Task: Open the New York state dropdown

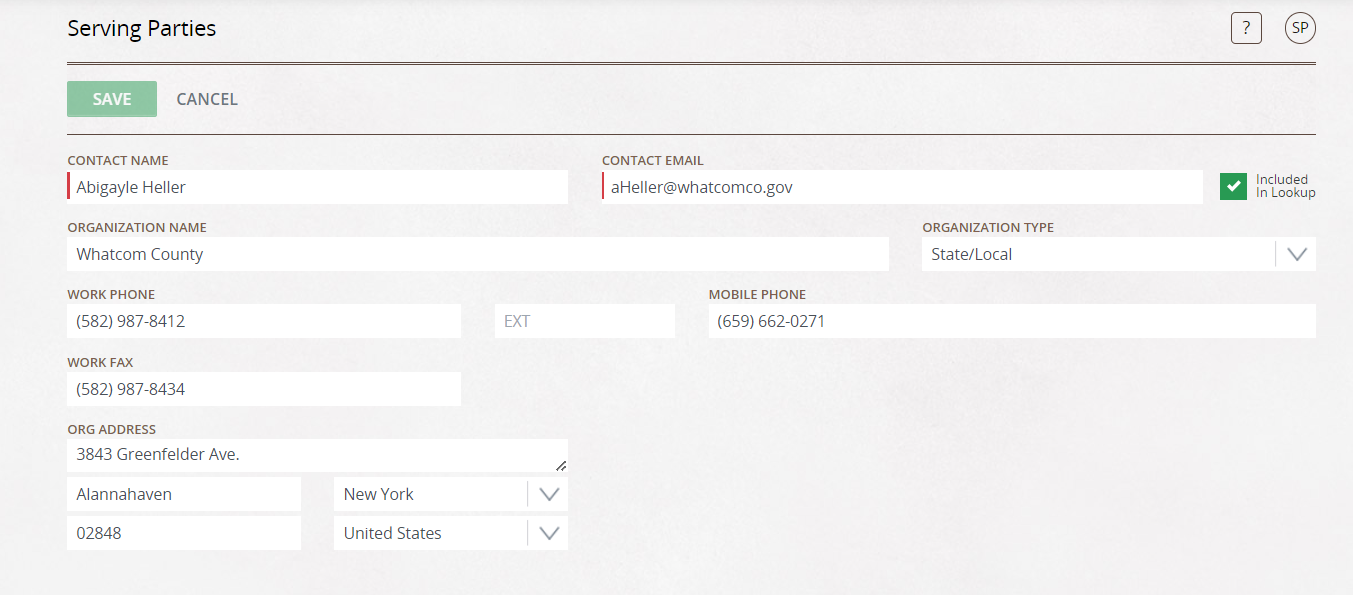Action: click(x=450, y=494)
